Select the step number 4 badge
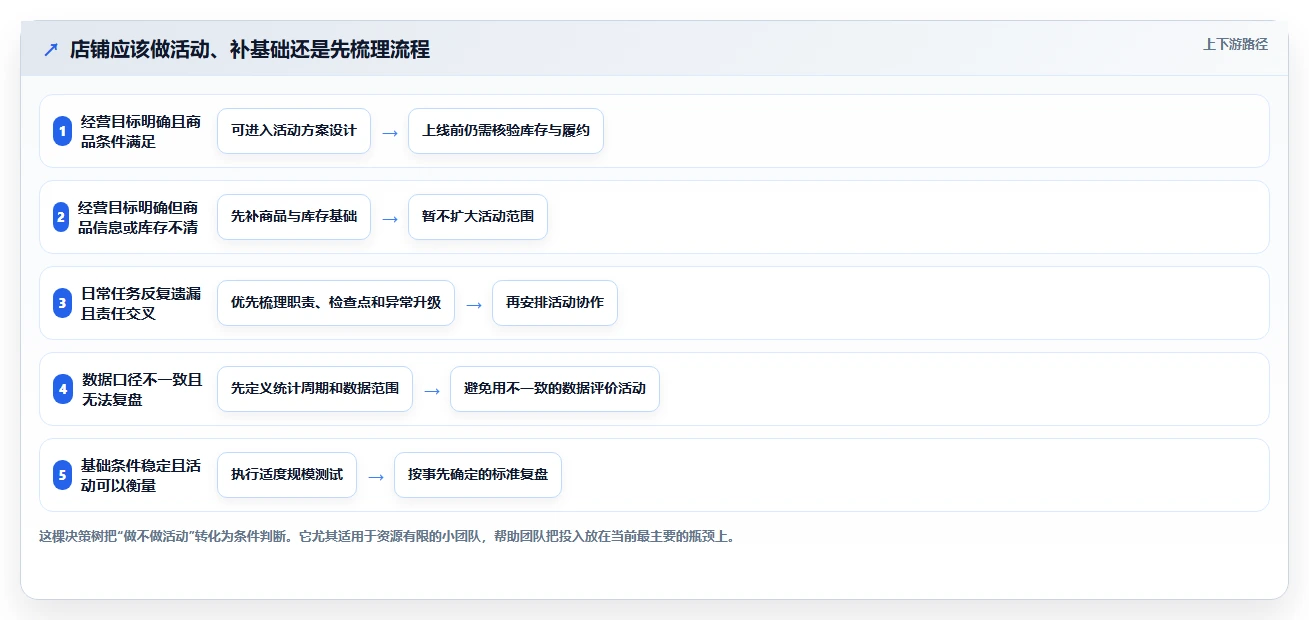The image size is (1309, 620). click(x=62, y=389)
